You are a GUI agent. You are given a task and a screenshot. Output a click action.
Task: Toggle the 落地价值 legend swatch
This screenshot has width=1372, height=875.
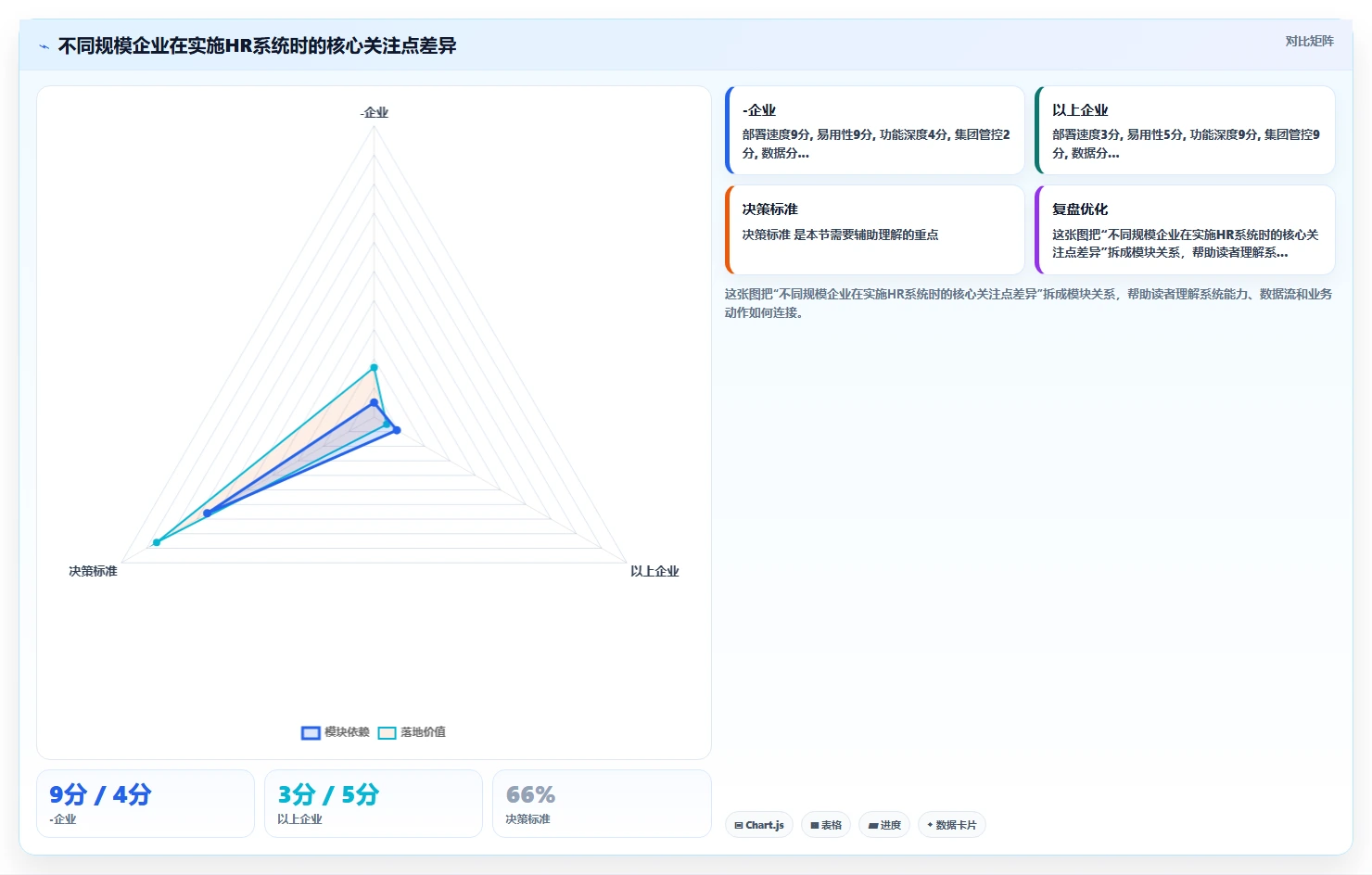[x=387, y=732]
